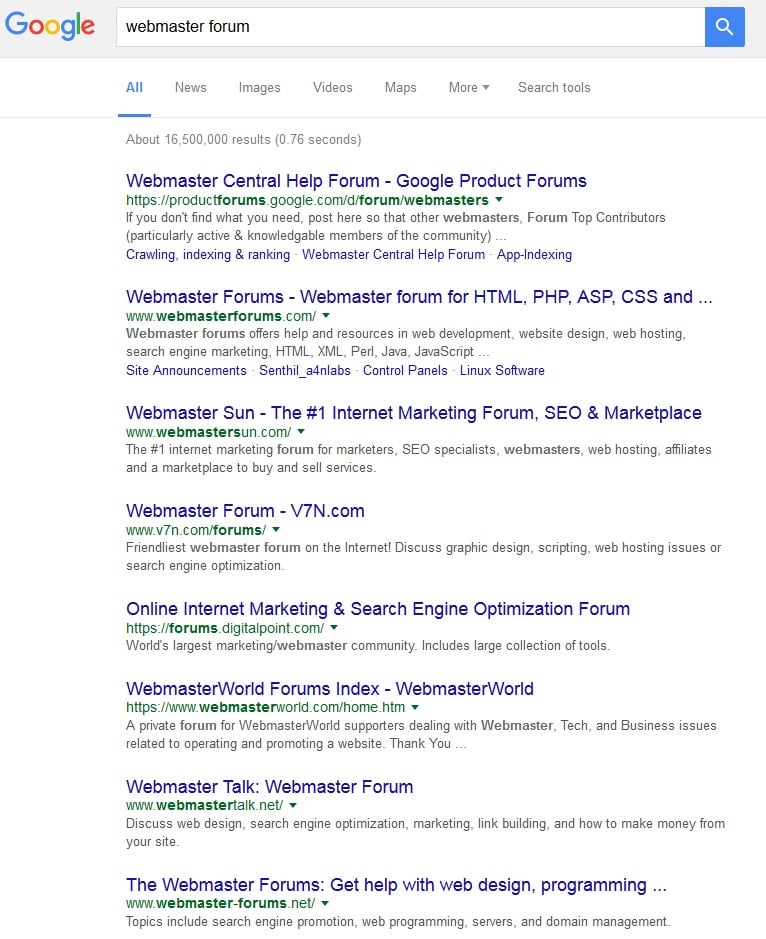The height and width of the screenshot is (939, 766).
Task: Click the Google logo
Action: [50, 26]
